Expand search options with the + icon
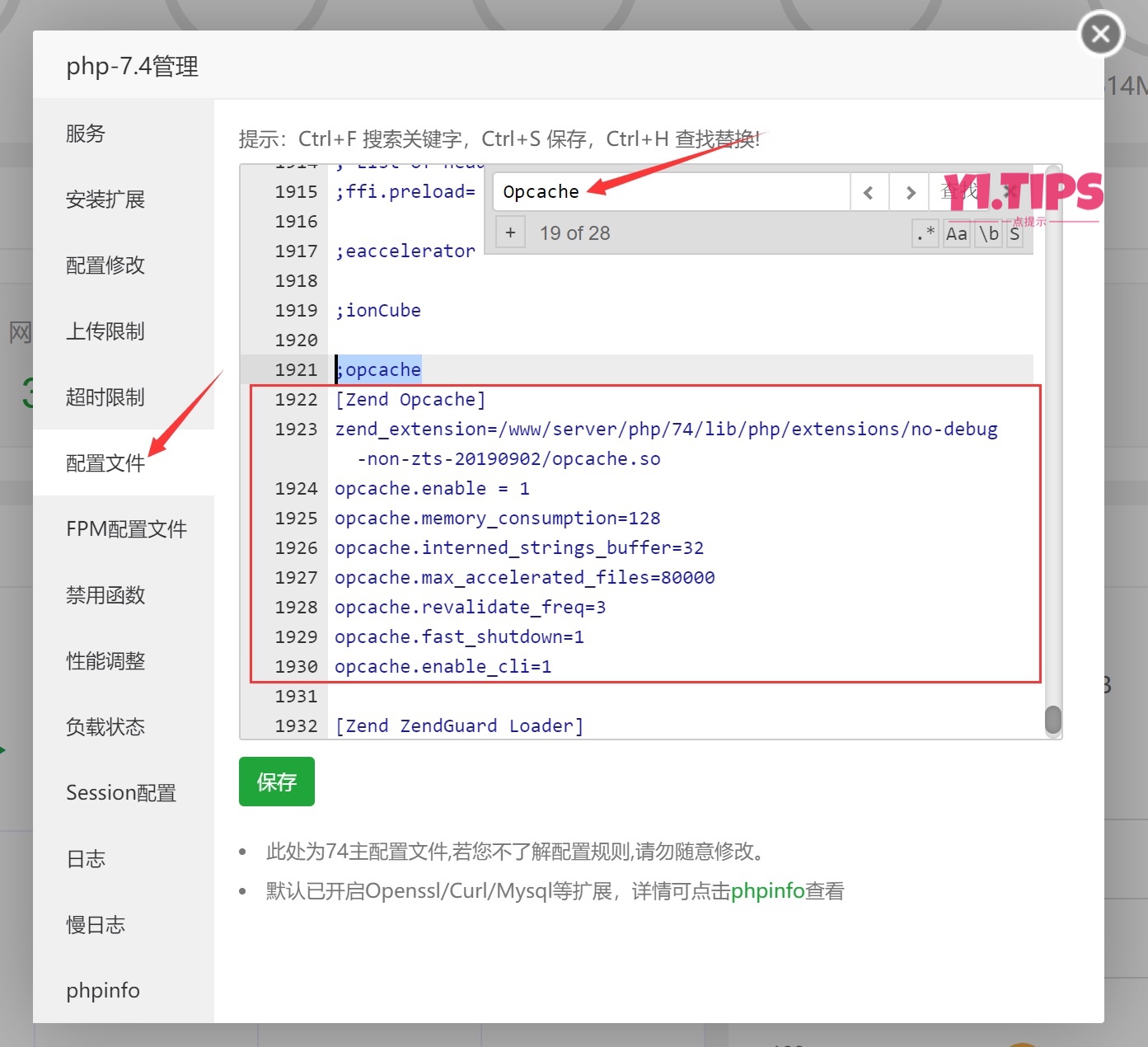Image resolution: width=1148 pixels, height=1047 pixels. (510, 232)
